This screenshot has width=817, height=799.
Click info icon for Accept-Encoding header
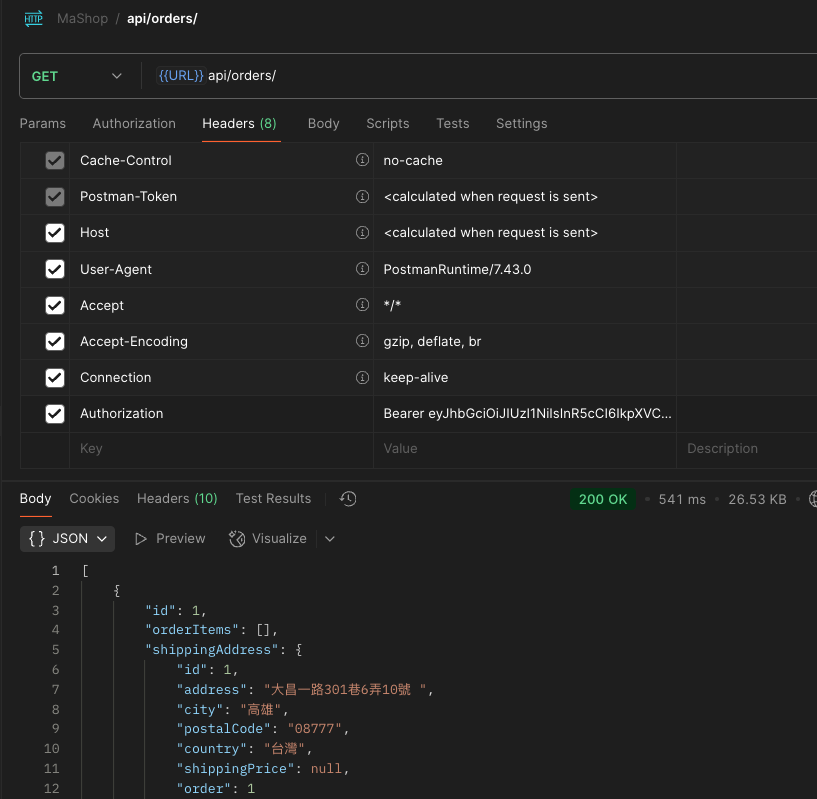pos(362,341)
